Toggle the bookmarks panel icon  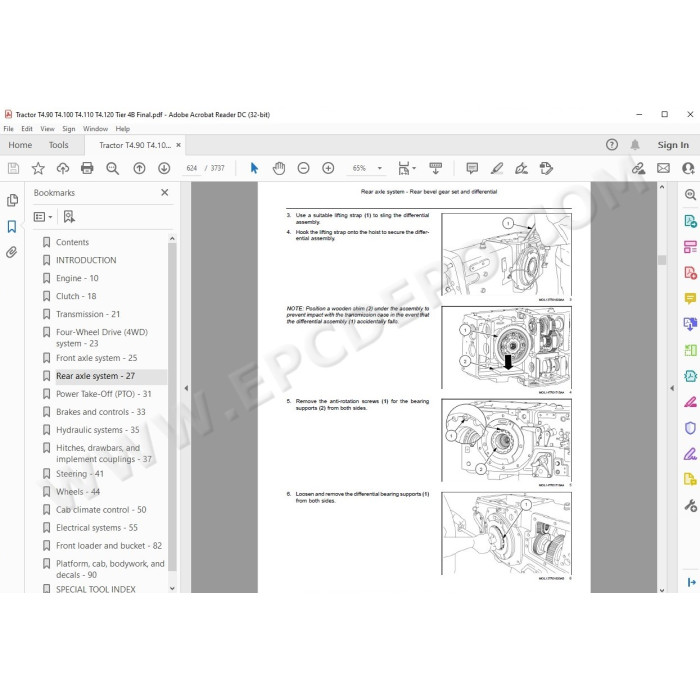point(12,226)
